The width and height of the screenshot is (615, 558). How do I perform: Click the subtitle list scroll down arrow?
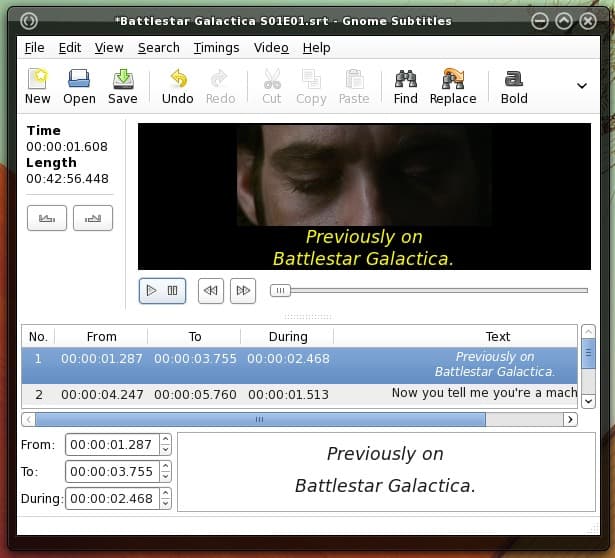588,401
